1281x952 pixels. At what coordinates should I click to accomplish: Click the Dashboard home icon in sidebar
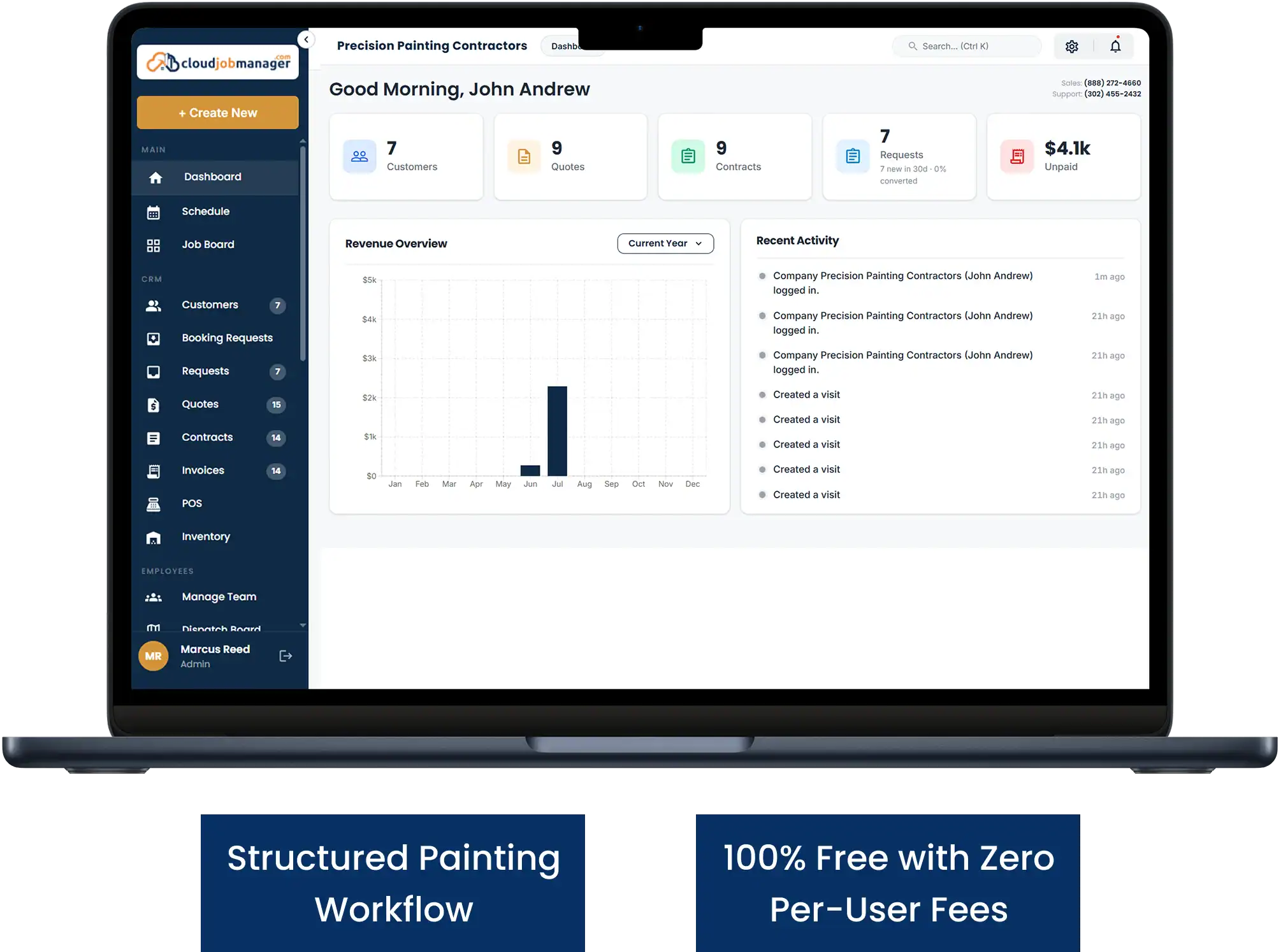pyautogui.click(x=156, y=178)
